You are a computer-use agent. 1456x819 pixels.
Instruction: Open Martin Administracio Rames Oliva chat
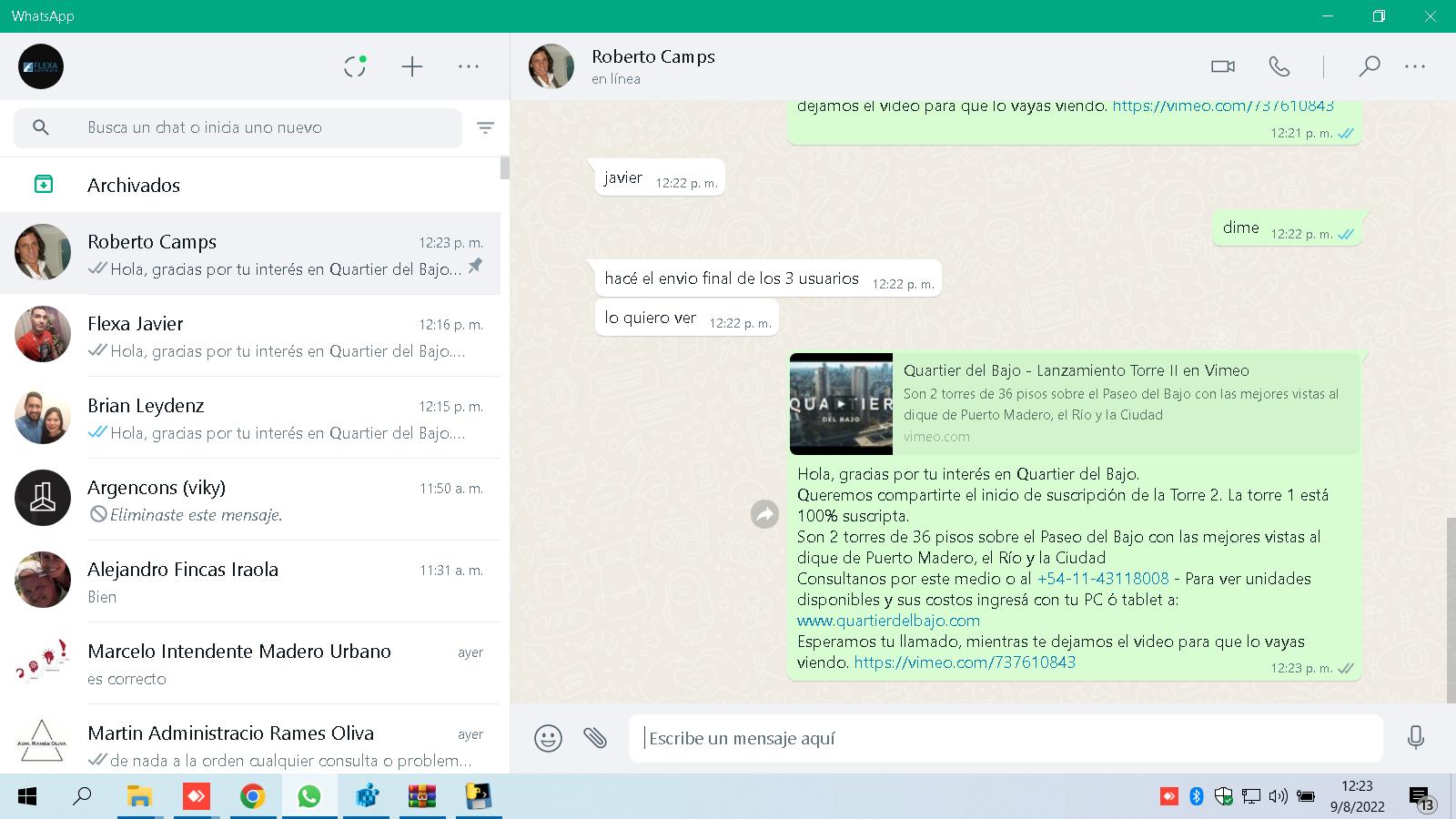250,739
